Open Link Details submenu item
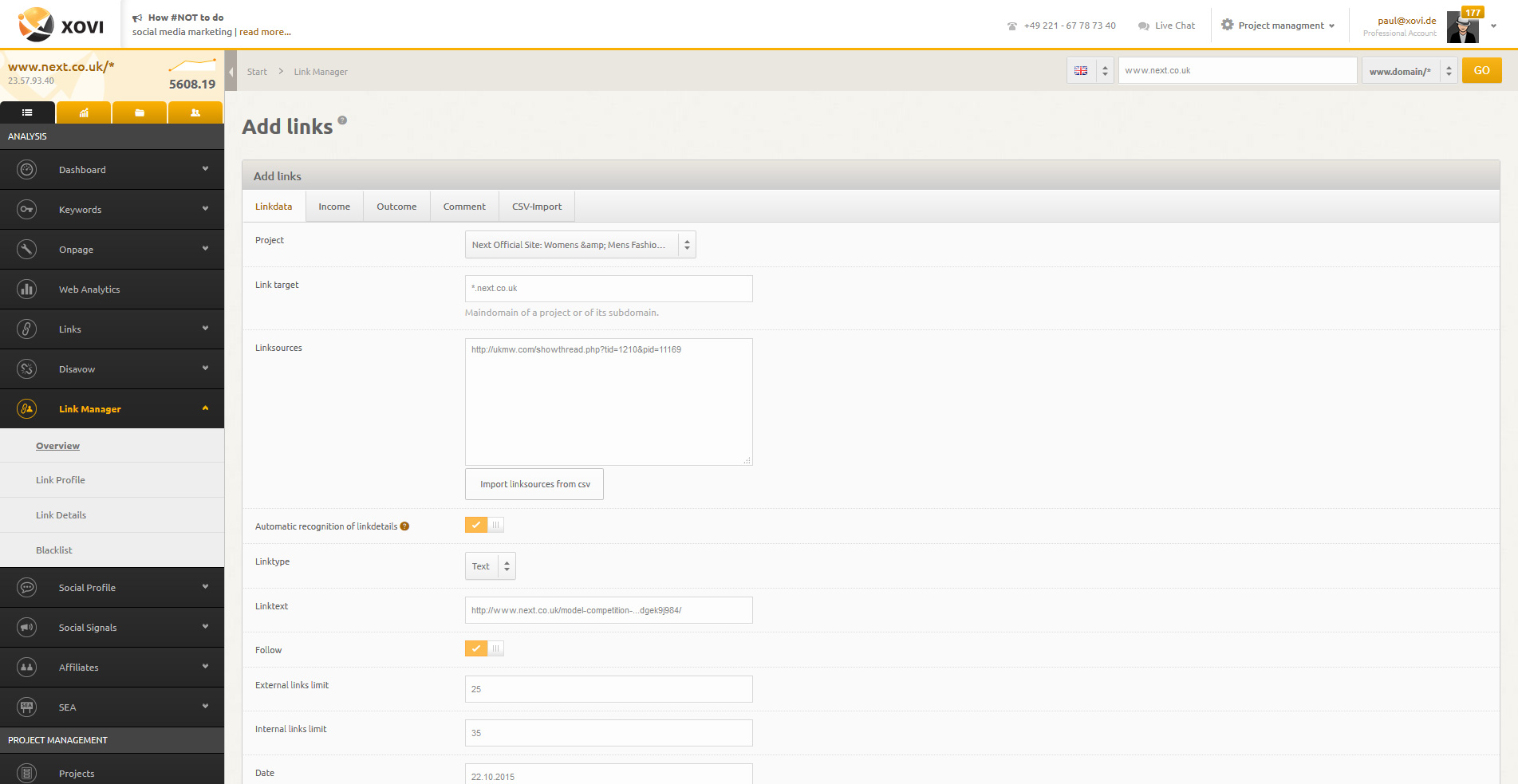This screenshot has width=1518, height=784. 61,515
